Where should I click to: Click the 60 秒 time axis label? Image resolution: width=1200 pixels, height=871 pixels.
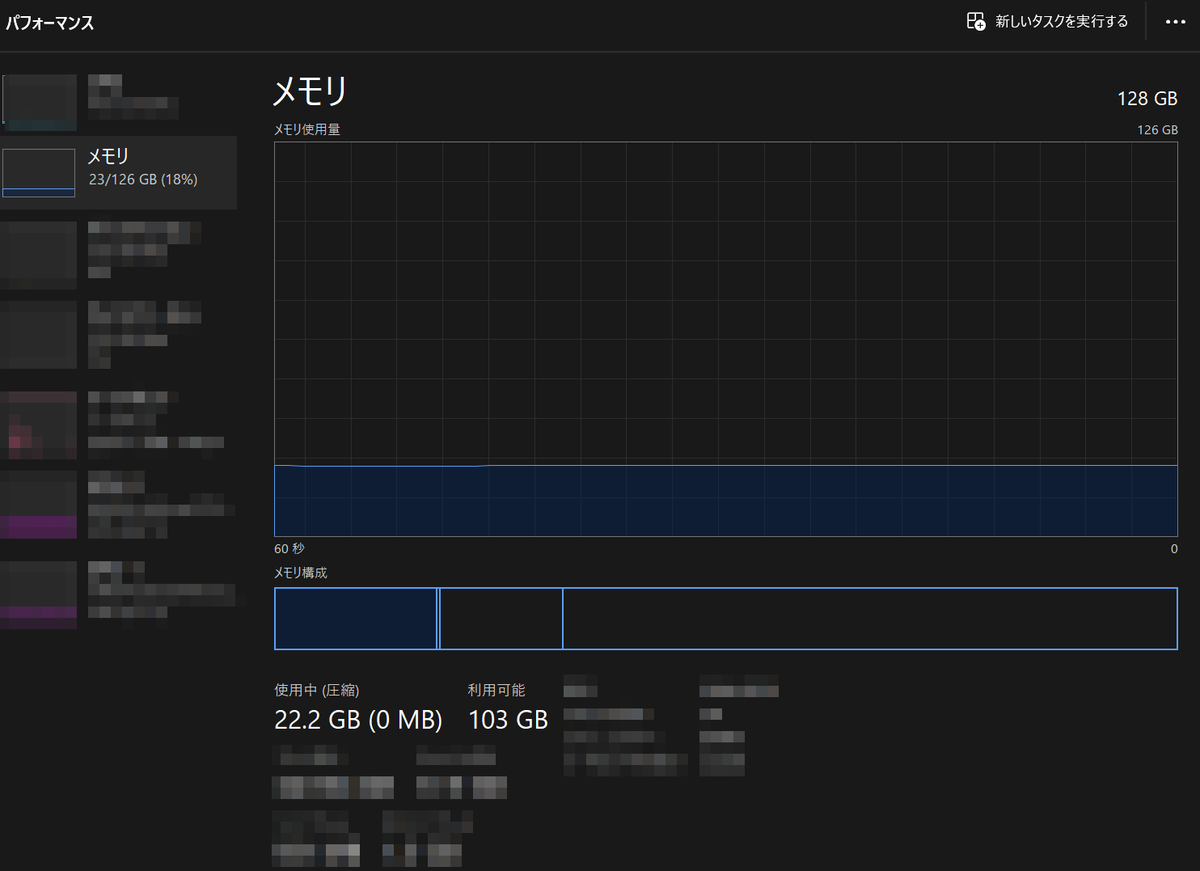pyautogui.click(x=289, y=549)
